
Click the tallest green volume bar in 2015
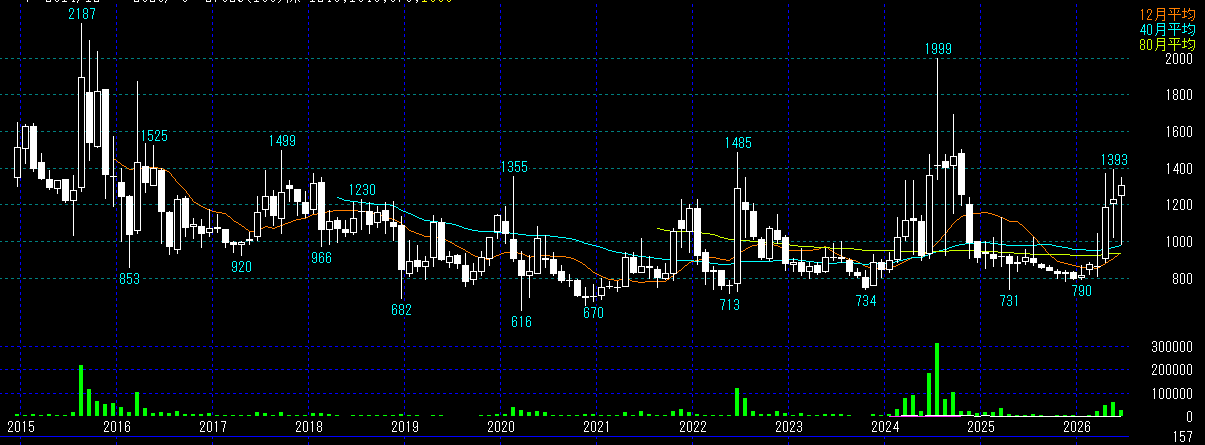tap(81, 390)
